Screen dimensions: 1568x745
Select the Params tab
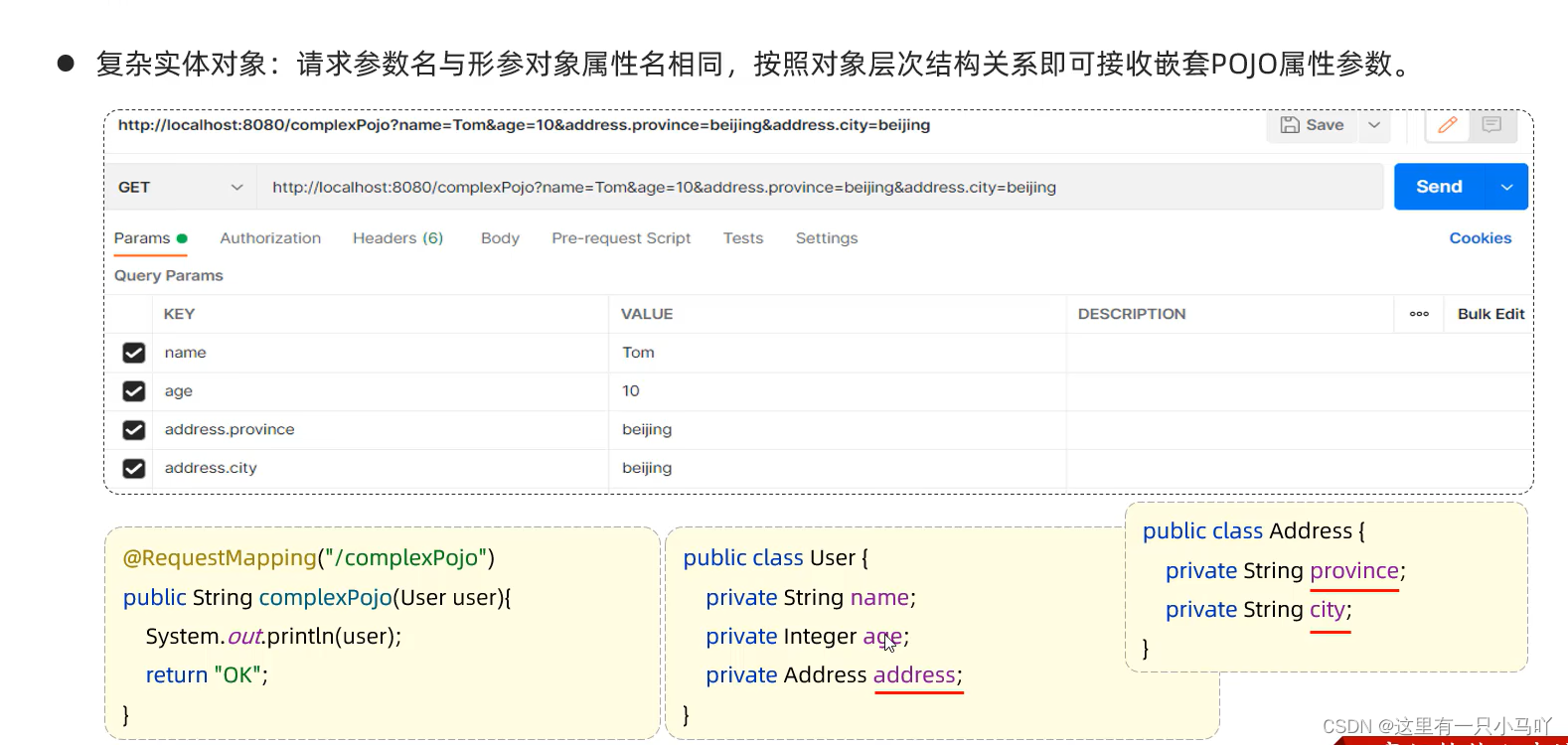tap(150, 238)
